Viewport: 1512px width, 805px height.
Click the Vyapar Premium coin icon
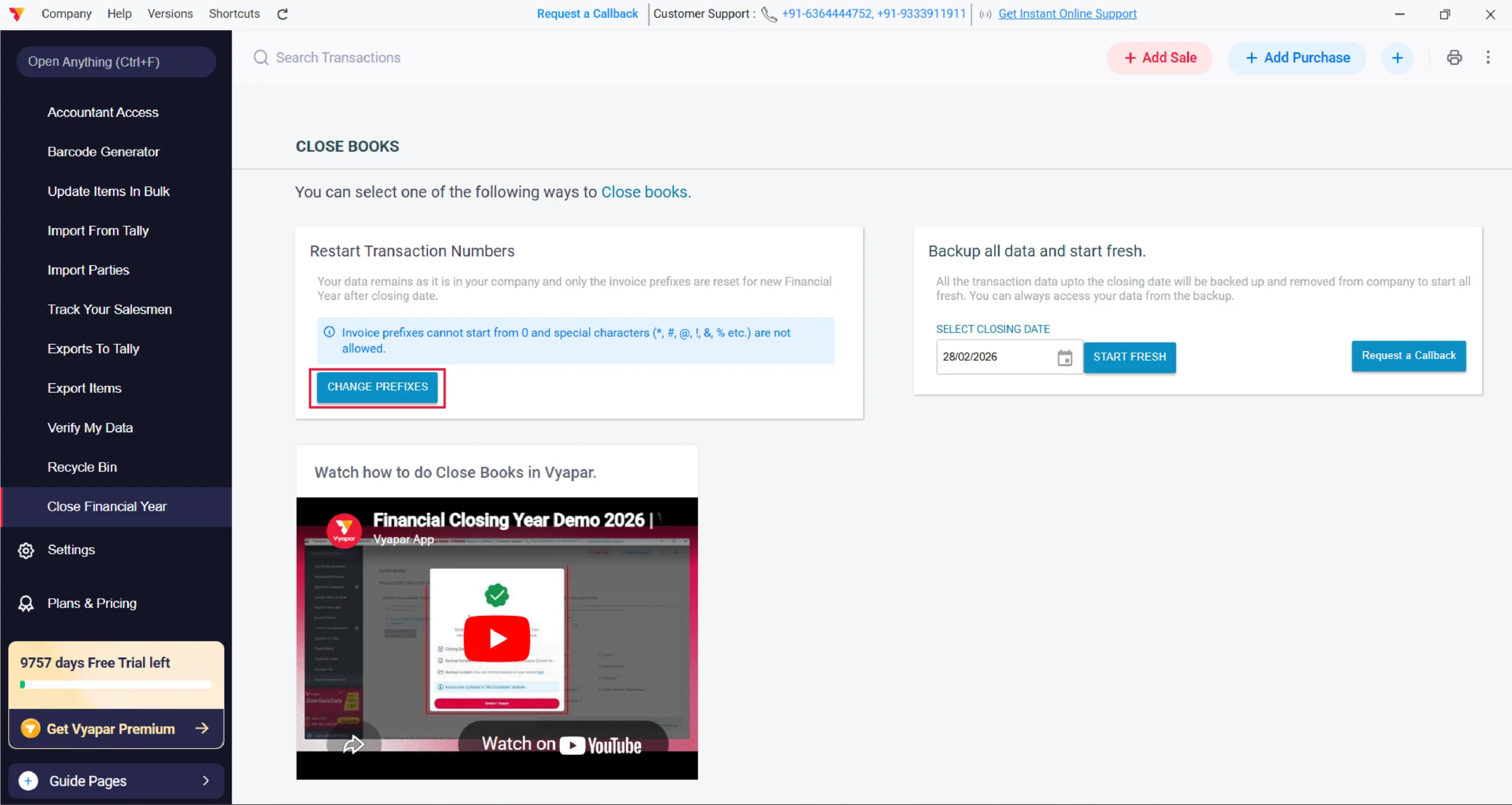31,728
